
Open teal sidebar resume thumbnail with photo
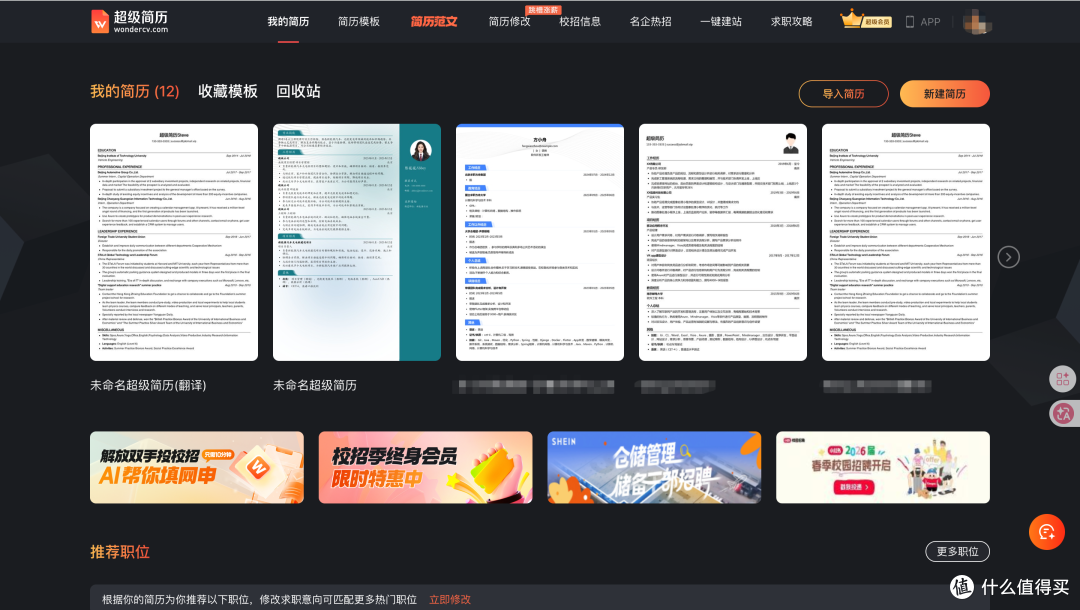(357, 242)
